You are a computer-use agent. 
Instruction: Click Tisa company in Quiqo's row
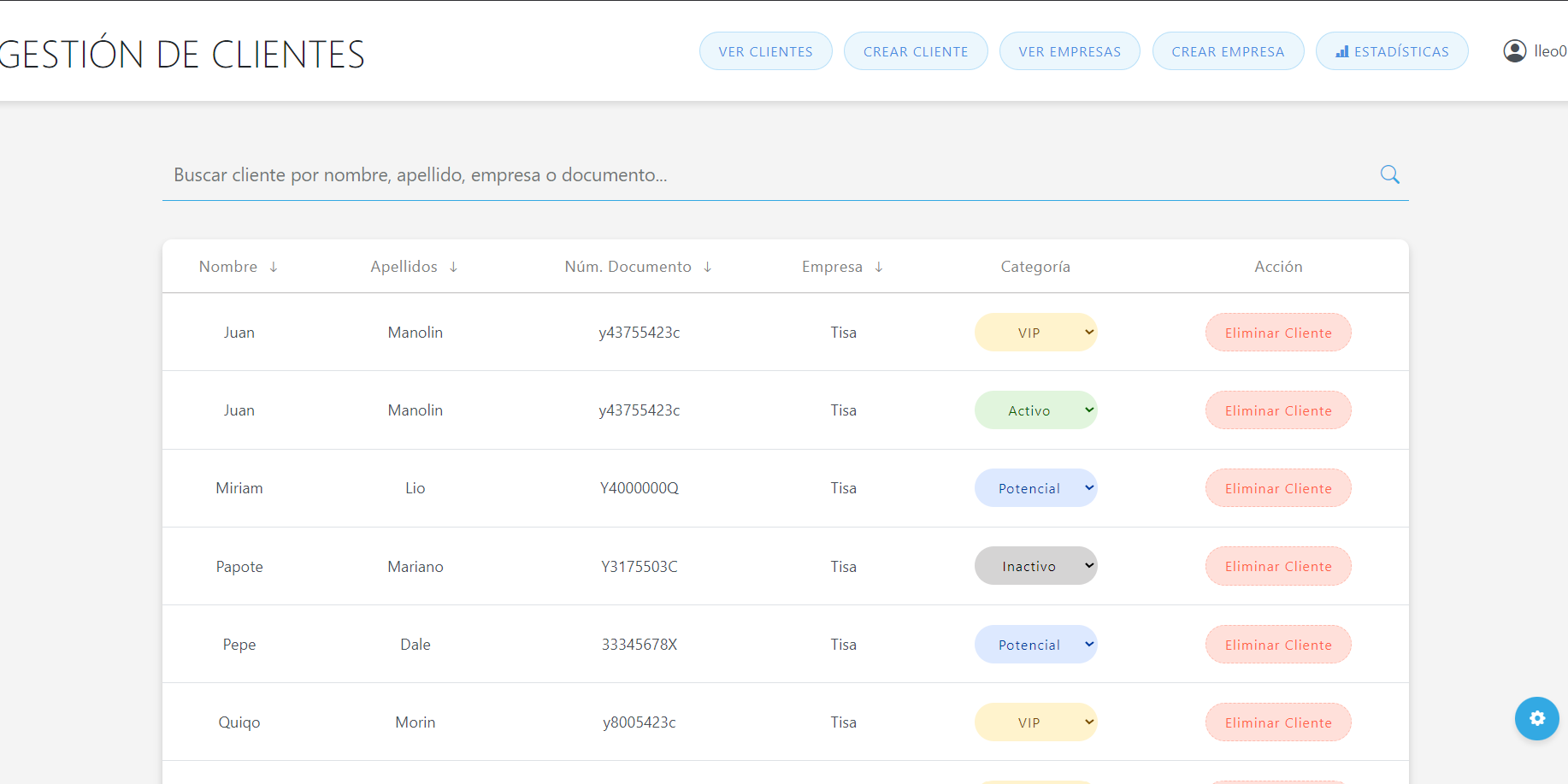844,722
